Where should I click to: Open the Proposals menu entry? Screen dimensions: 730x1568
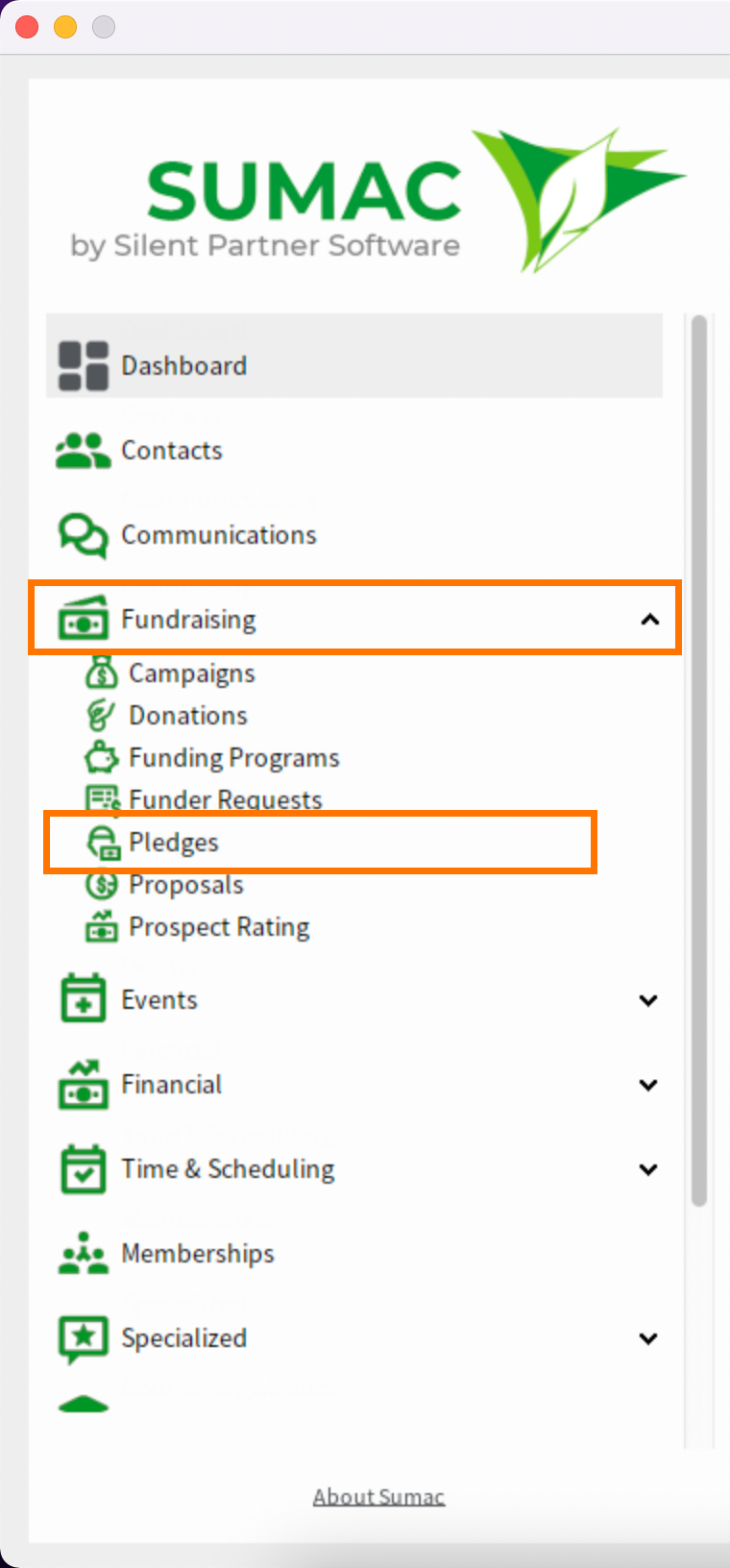pyautogui.click(x=186, y=885)
